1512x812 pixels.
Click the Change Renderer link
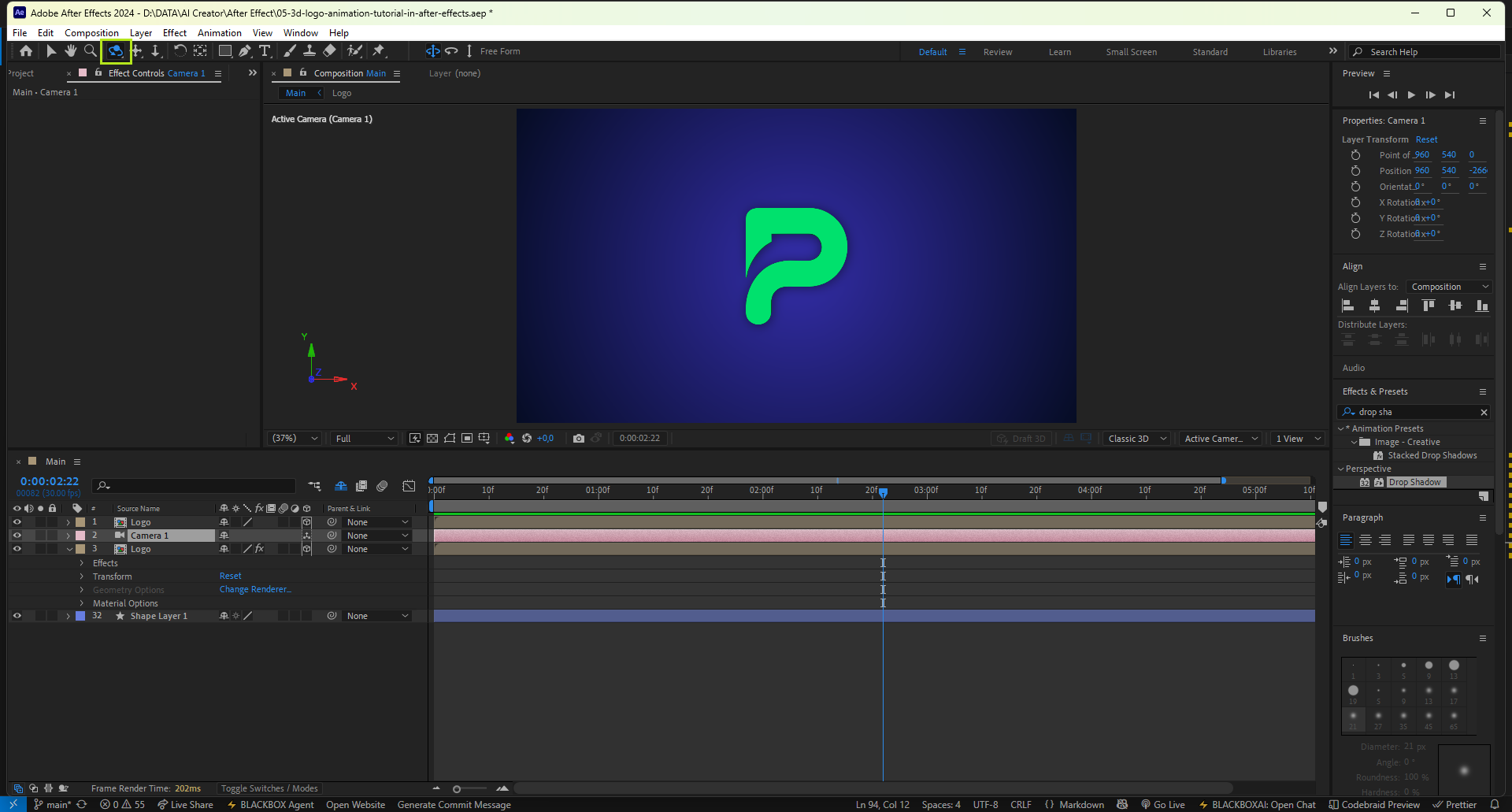254,589
